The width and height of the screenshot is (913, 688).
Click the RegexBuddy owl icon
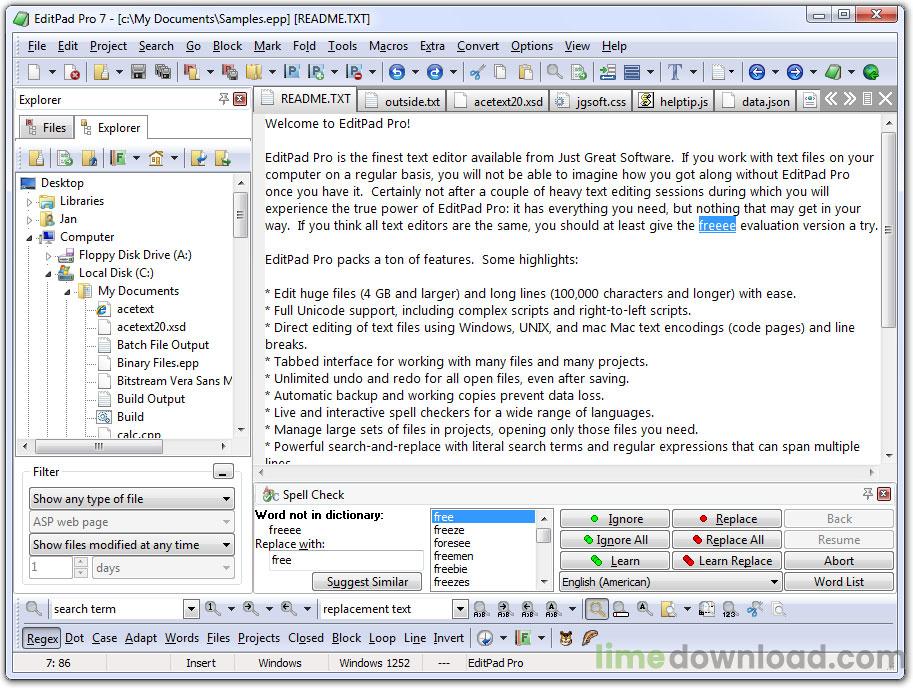click(565, 639)
